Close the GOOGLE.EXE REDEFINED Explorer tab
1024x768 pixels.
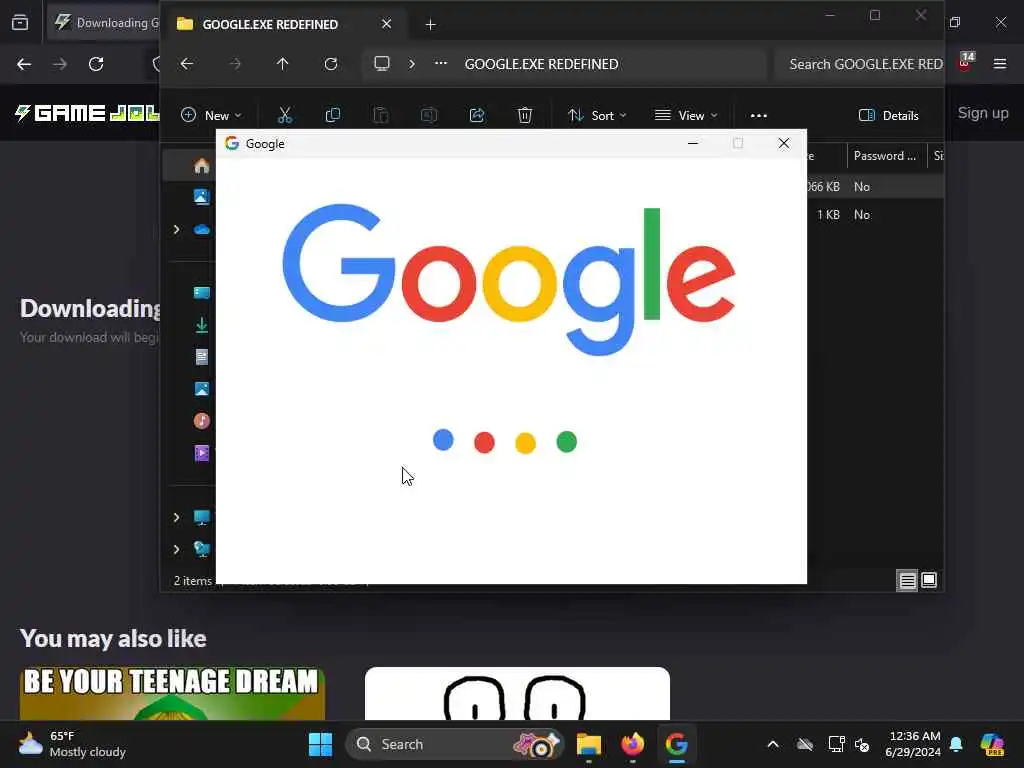point(387,24)
